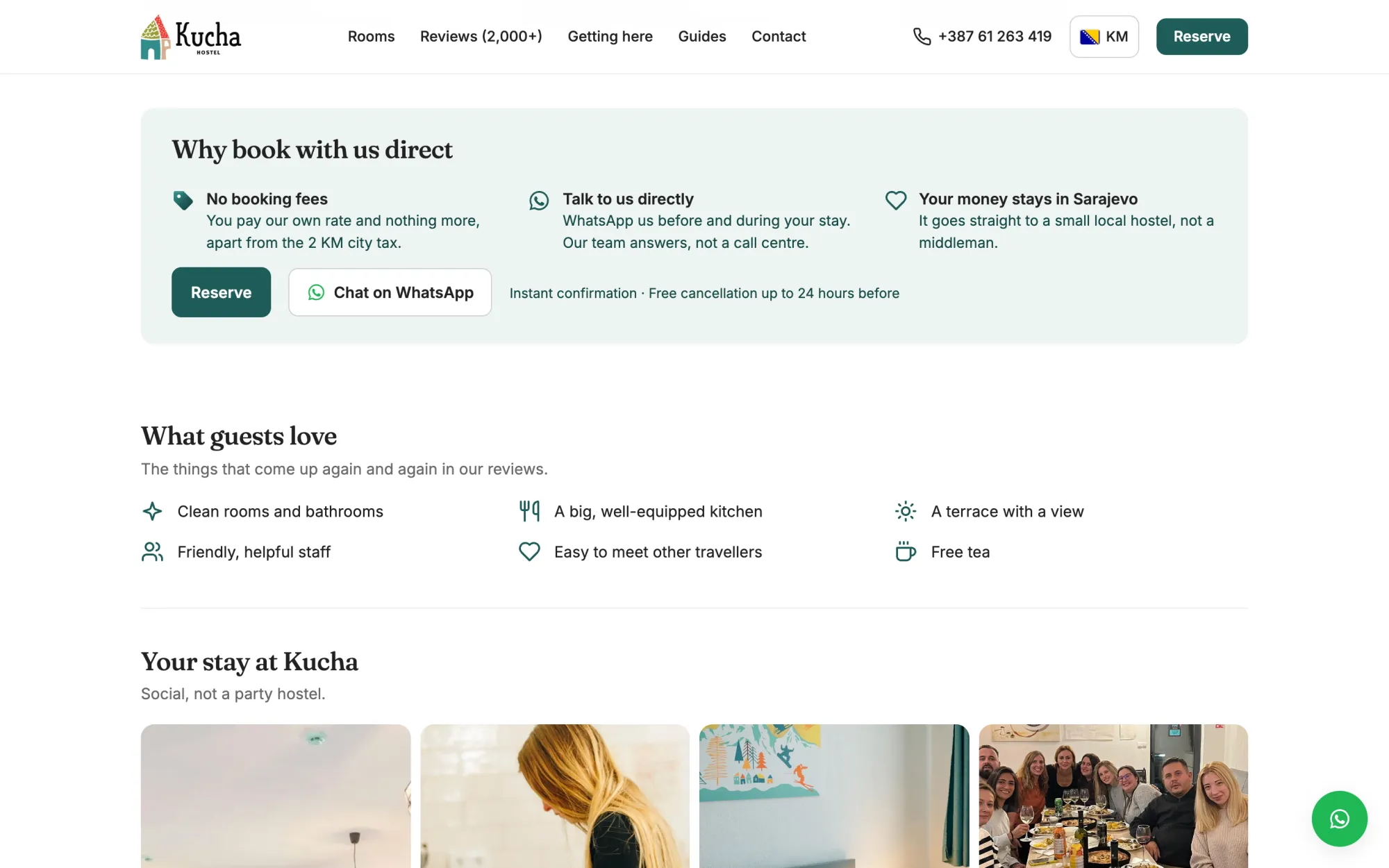Click Reserve button in book direct panel

tap(221, 292)
